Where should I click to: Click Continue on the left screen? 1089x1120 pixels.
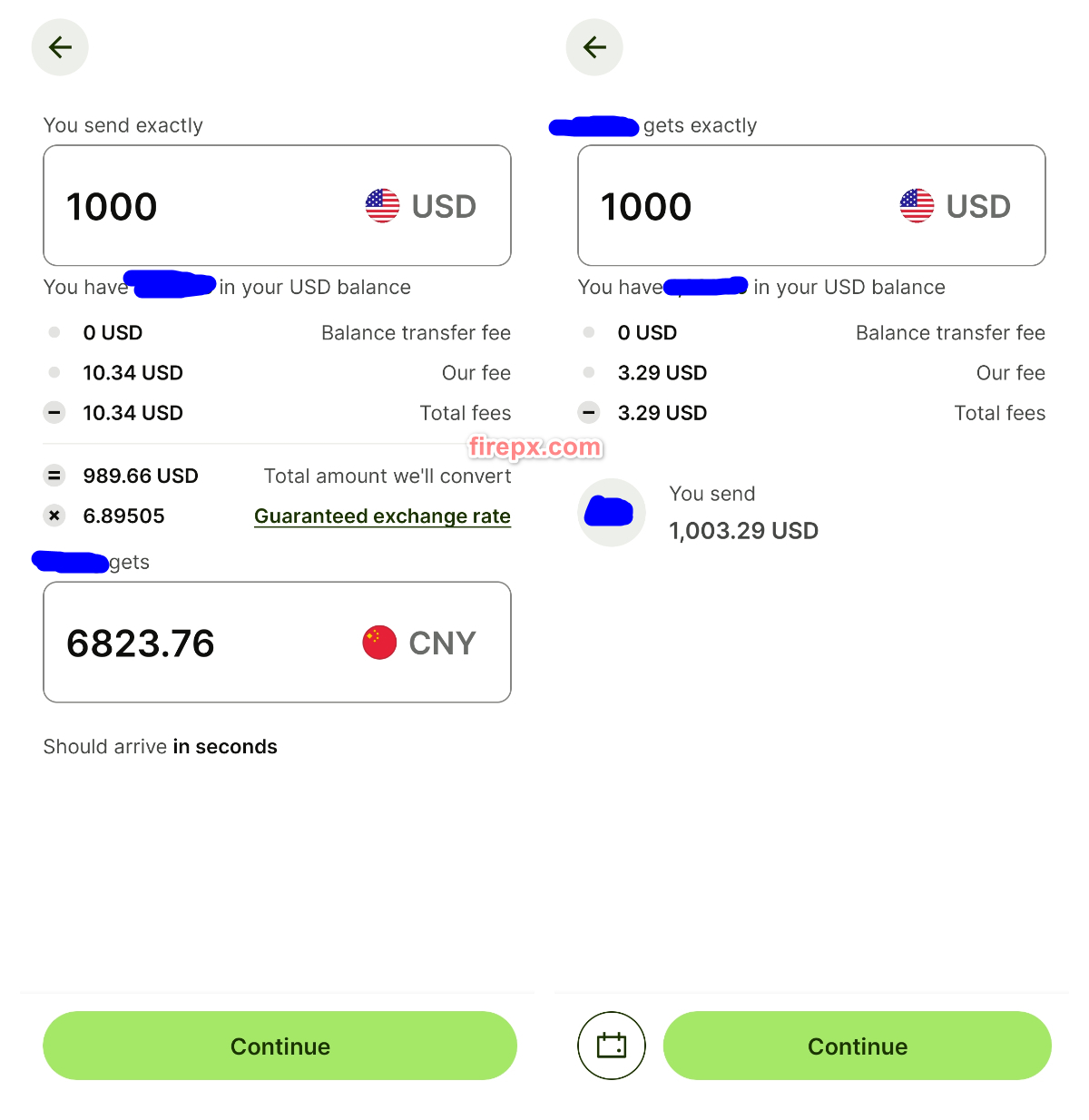click(x=280, y=1046)
